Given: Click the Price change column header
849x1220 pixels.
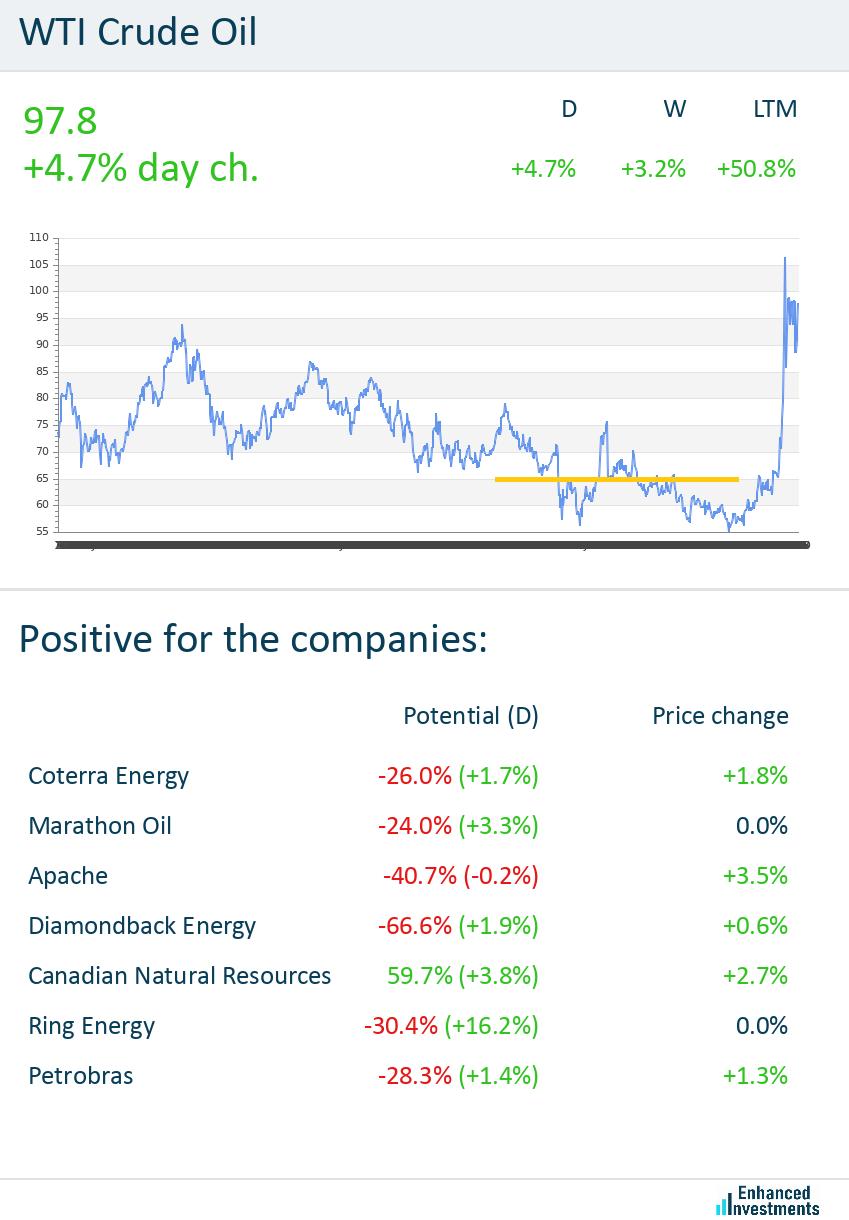Looking at the screenshot, I should point(720,716).
